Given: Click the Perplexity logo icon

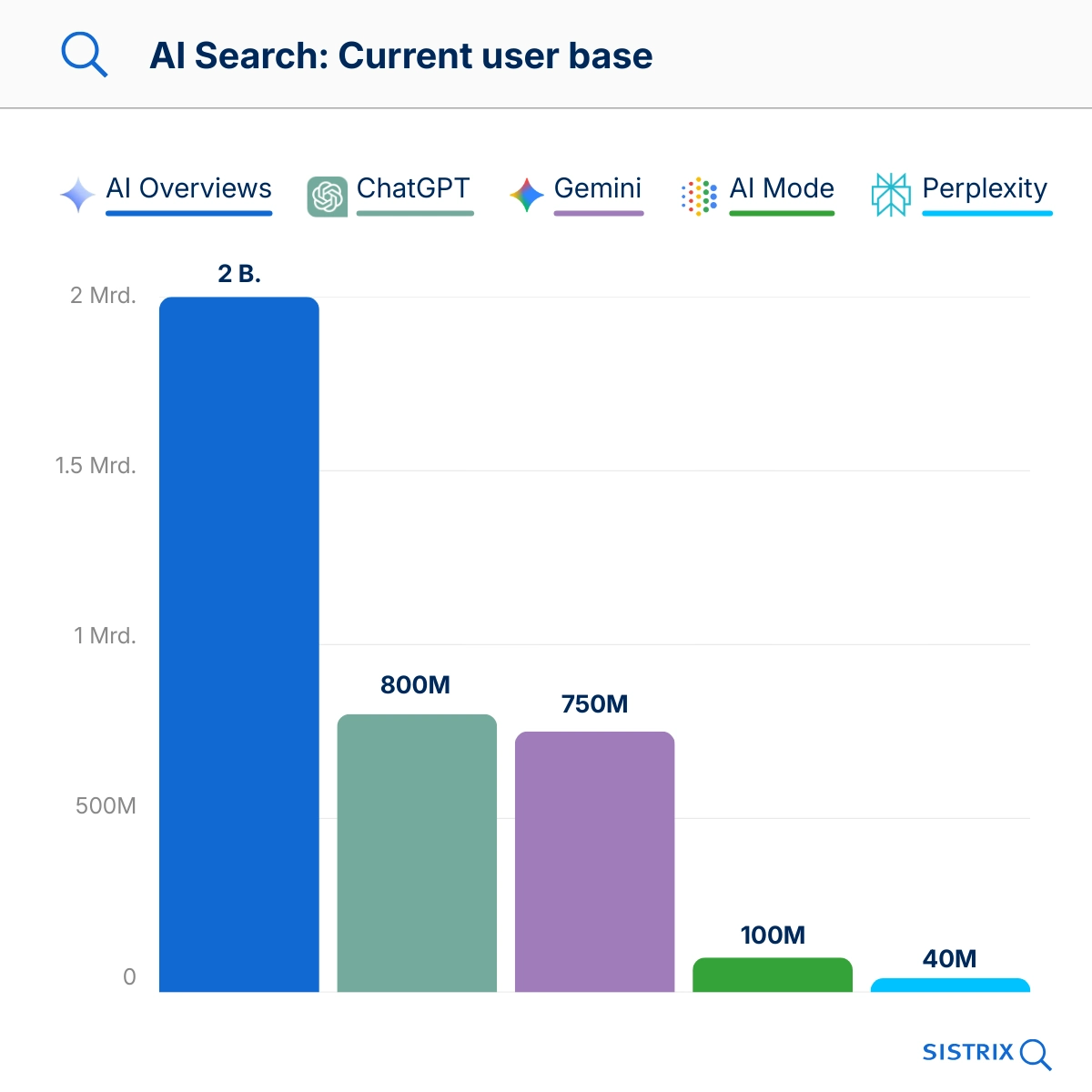Looking at the screenshot, I should [890, 192].
